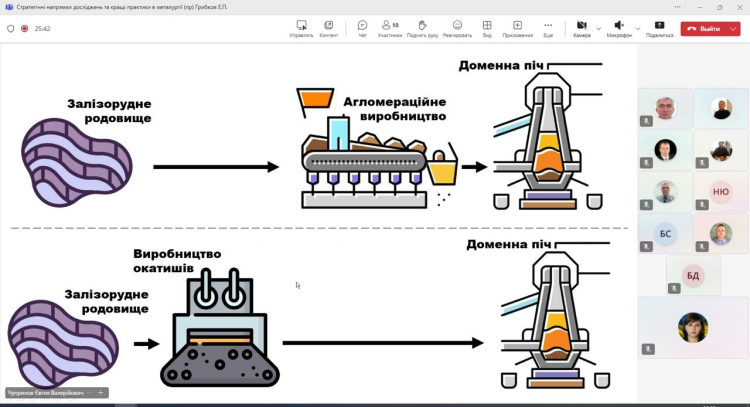This screenshot has height=407, width=750.
Task: Select the БС participant tile
Action: [665, 233]
